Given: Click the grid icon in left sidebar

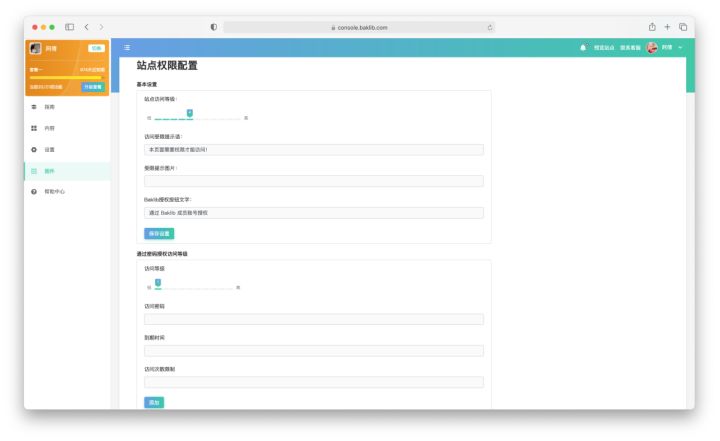Looking at the screenshot, I should (x=34, y=128).
